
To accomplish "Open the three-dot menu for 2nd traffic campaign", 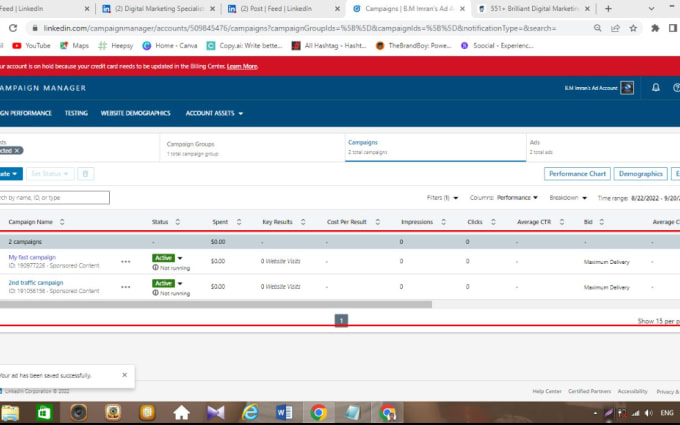I will [x=126, y=287].
